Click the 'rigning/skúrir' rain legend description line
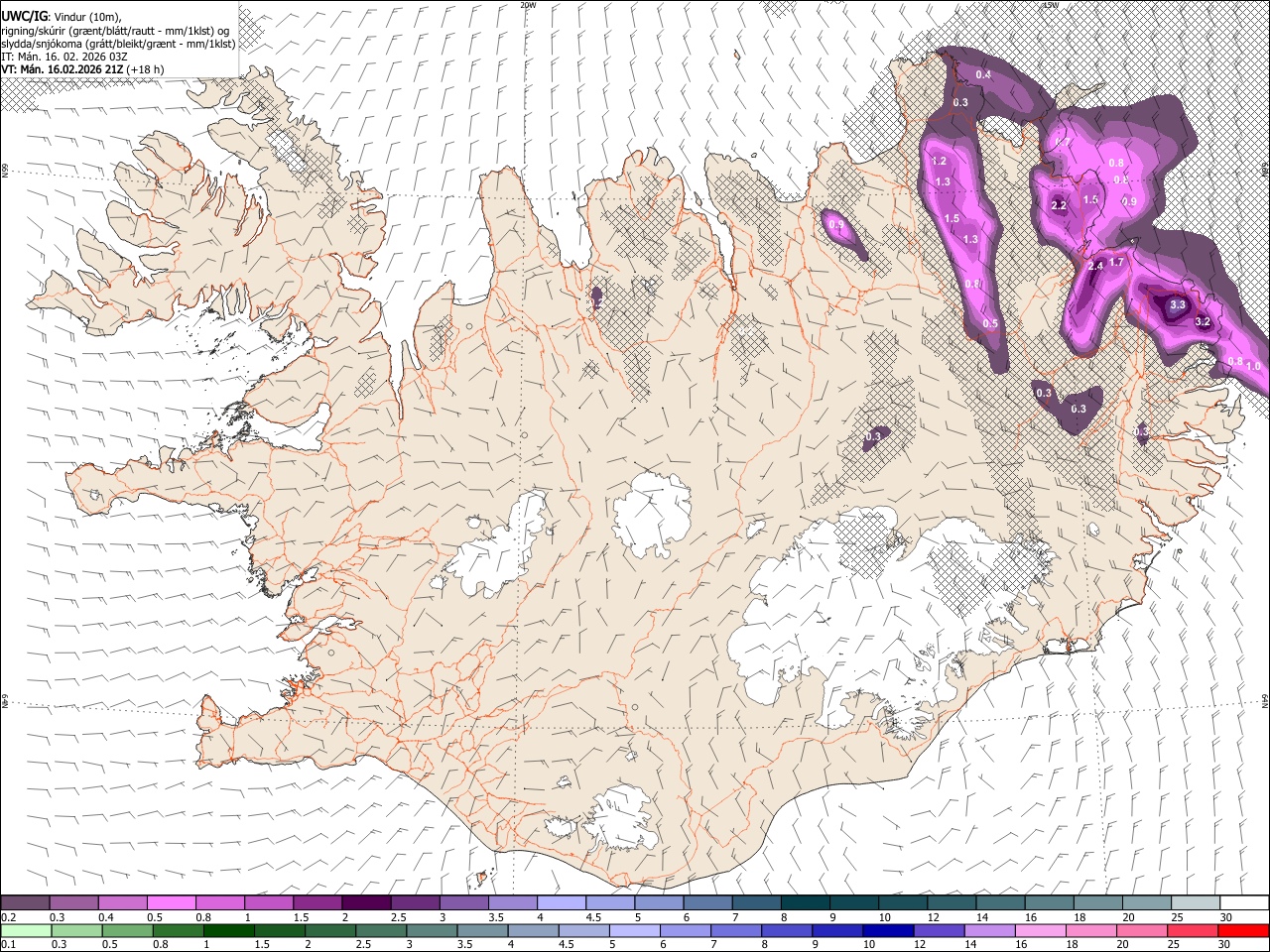Viewport: 1270px width, 952px height. click(x=116, y=31)
